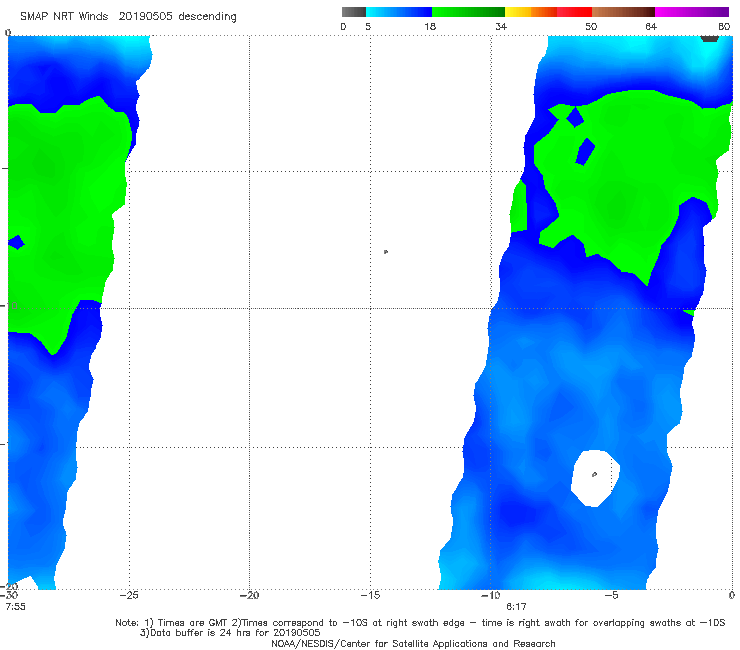Click the "50" label under the color bar
Viewport: 740px width, 650px height.
pos(591,26)
